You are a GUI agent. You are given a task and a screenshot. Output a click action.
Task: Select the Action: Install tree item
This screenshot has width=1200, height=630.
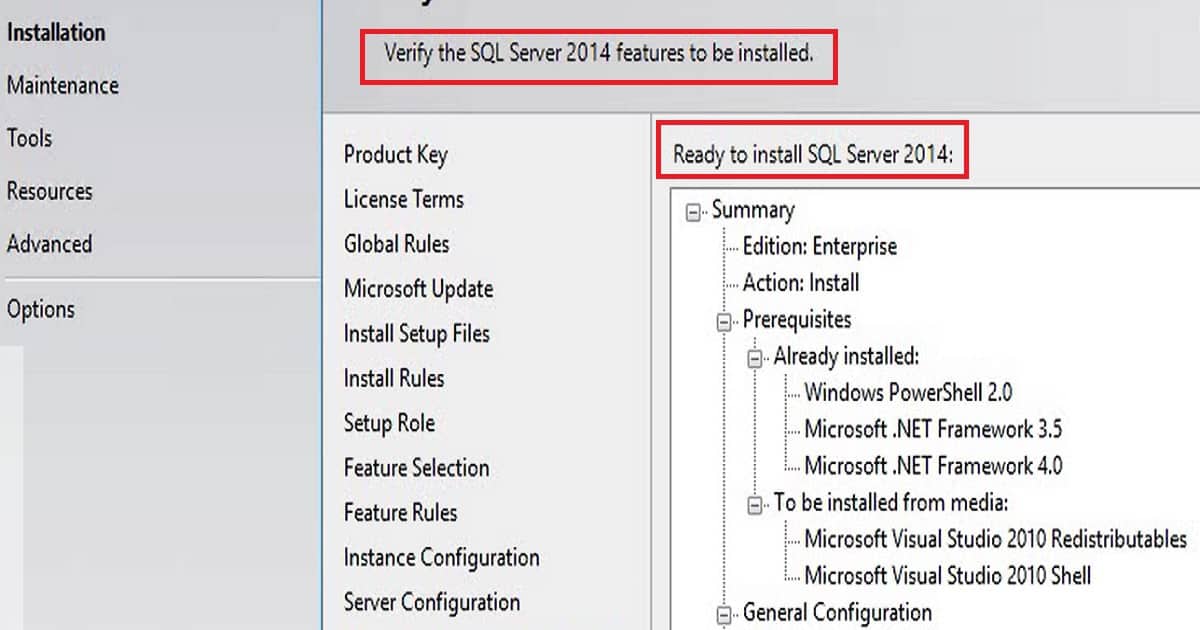[x=801, y=283]
